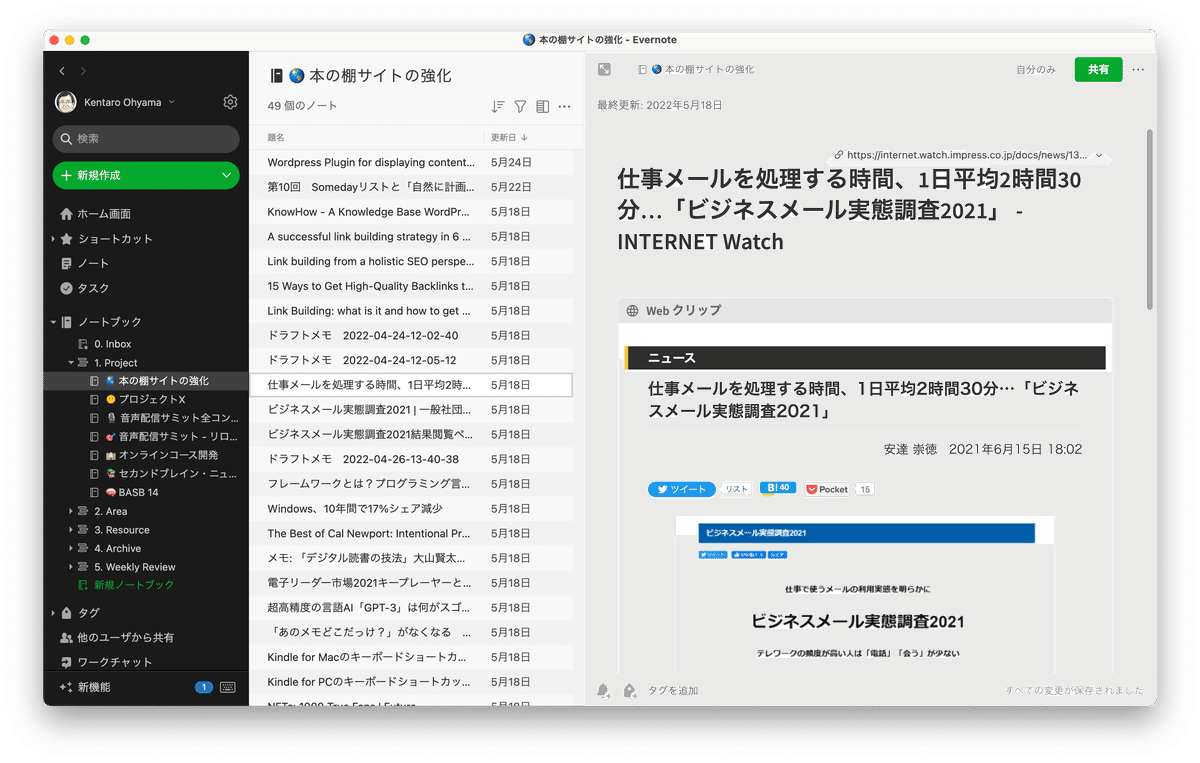Open note 'ドラフトメモ 2022-04-26-13-40-38'

(411, 459)
